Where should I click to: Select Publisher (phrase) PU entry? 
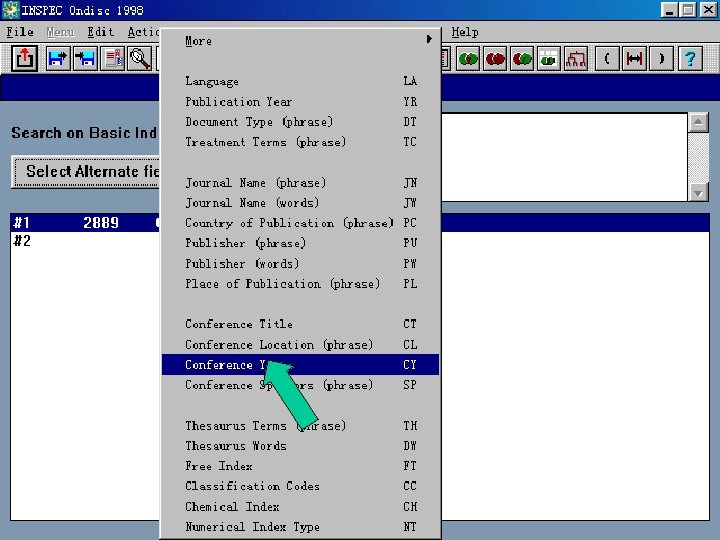pos(300,243)
